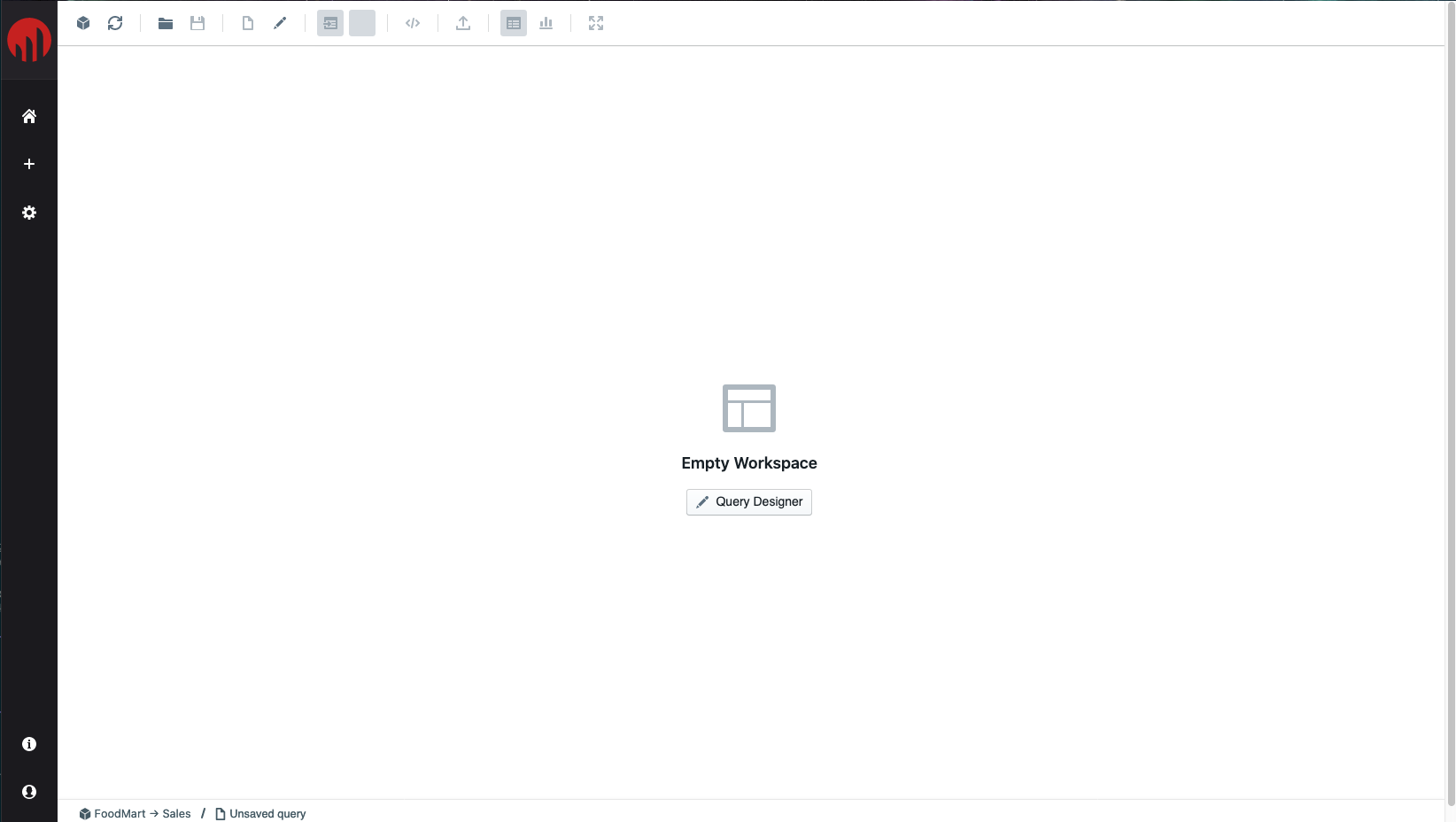The width and height of the screenshot is (1456, 822).
Task: Open the info icon in sidebar
Action: tap(29, 744)
